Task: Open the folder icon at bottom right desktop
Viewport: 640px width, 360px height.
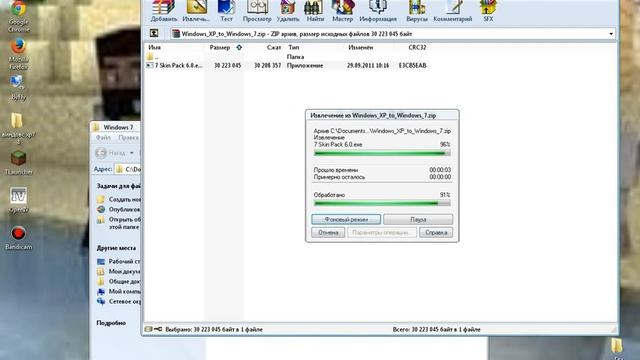Action: click(617, 345)
